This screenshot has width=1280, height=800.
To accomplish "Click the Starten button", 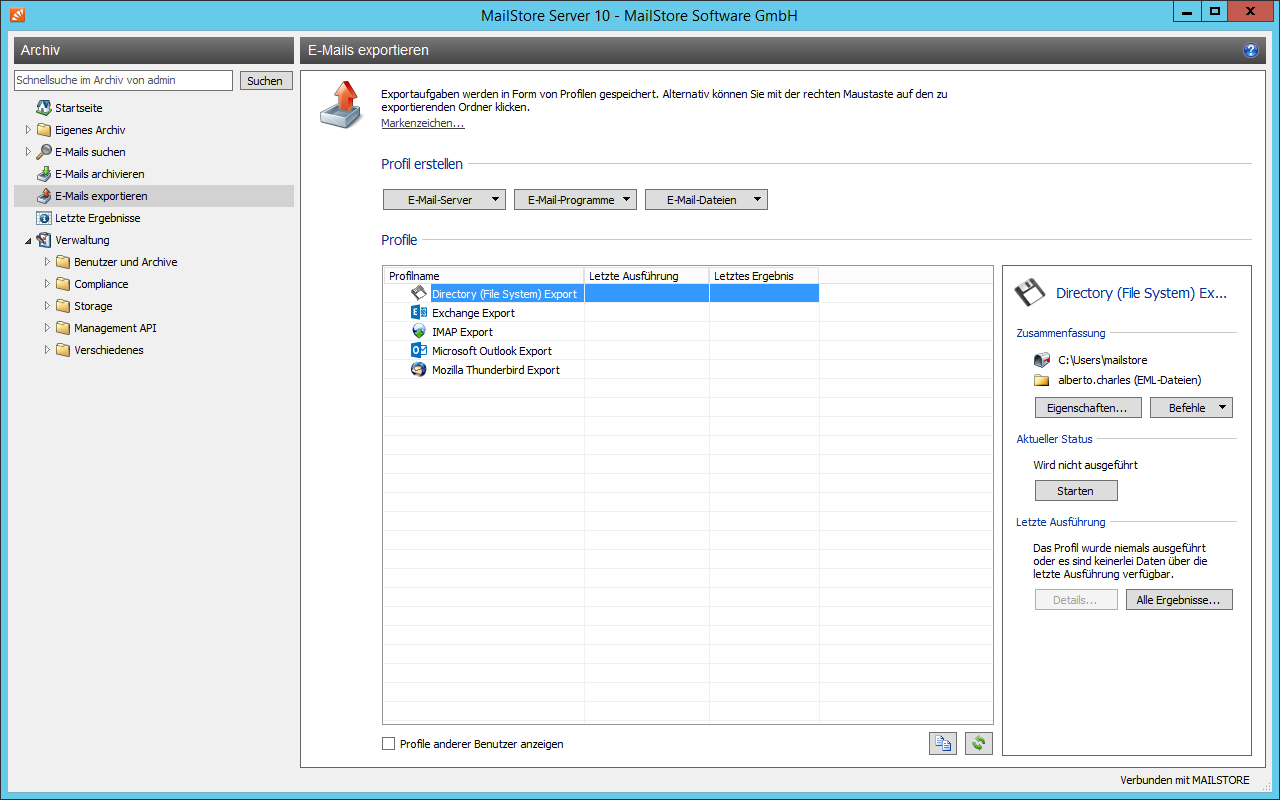I will (1076, 491).
